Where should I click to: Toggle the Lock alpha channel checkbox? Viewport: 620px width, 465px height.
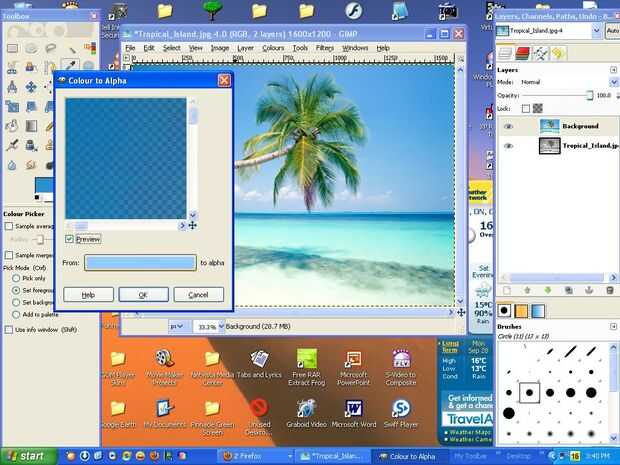coord(525,108)
